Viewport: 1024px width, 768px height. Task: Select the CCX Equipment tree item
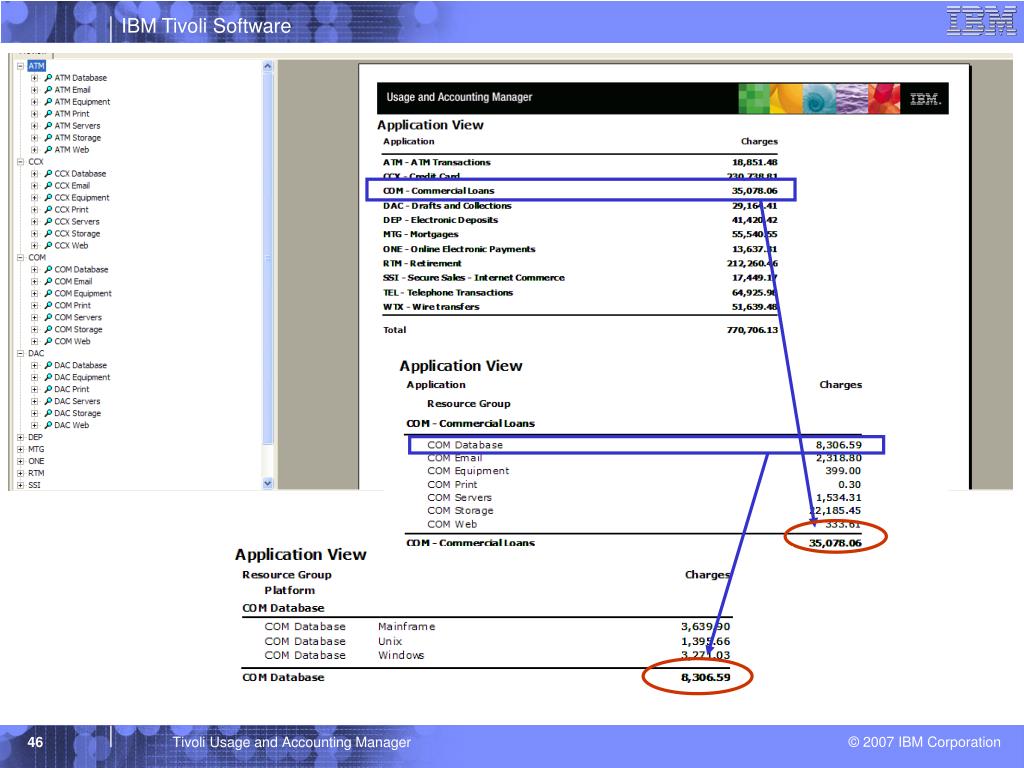click(82, 197)
